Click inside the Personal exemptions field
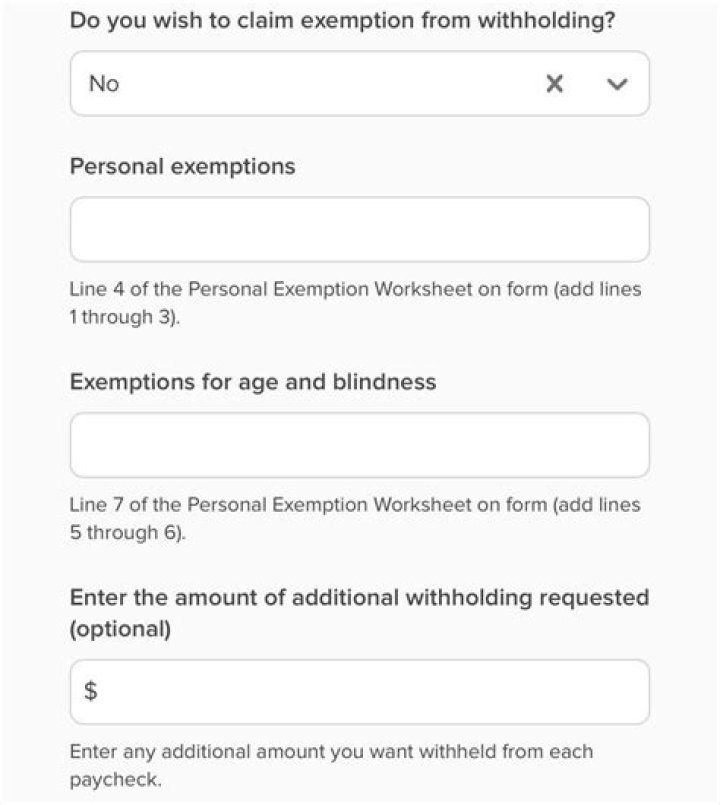Image resolution: width=720 pixels, height=805 pixels. (x=360, y=228)
